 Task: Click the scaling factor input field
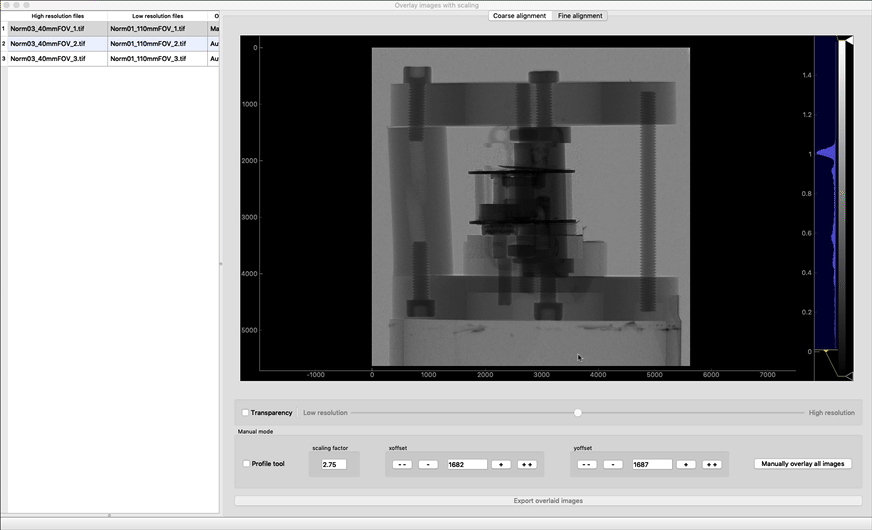pos(333,464)
